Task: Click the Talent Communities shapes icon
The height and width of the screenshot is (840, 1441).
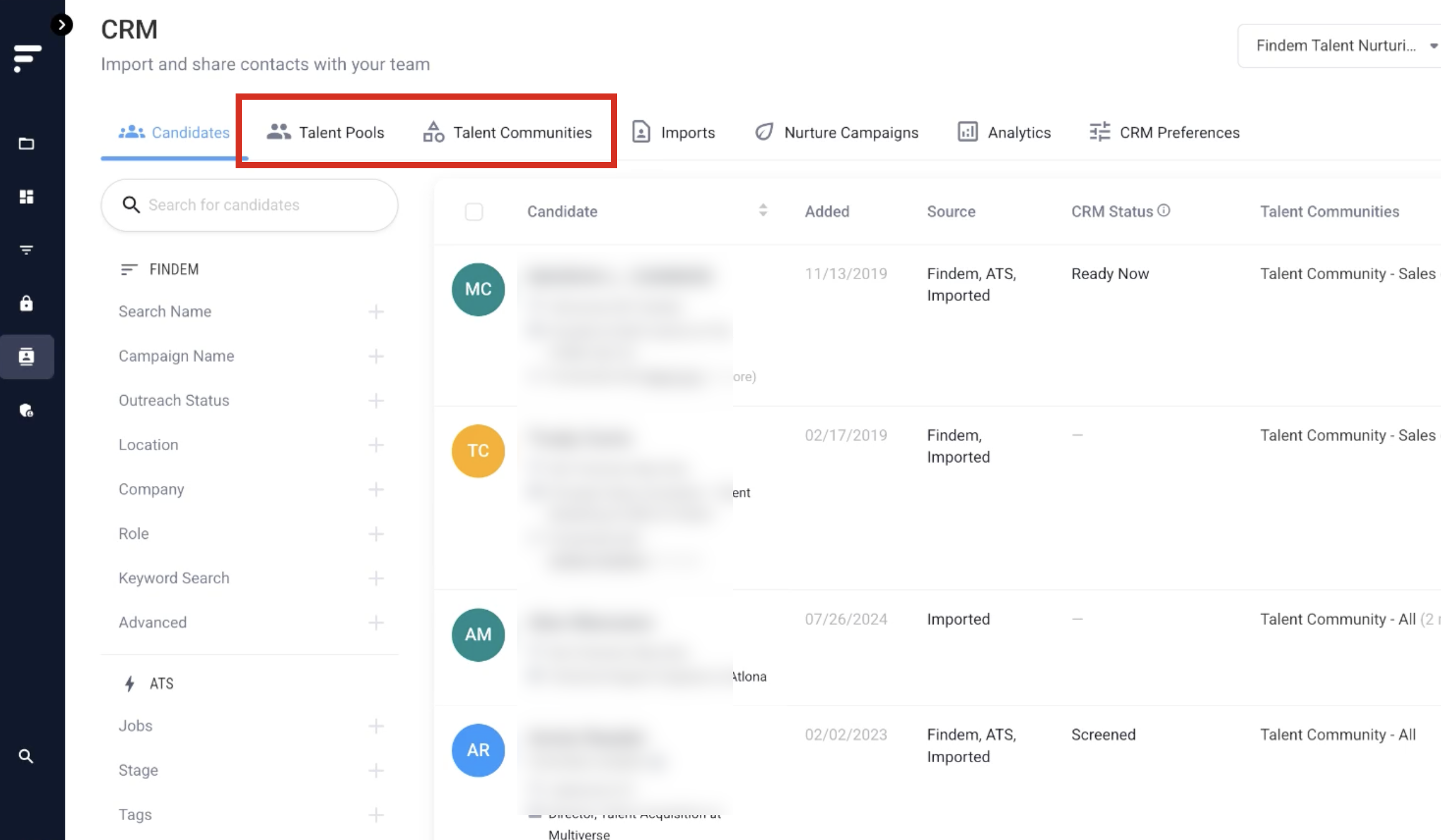Action: [x=434, y=131]
